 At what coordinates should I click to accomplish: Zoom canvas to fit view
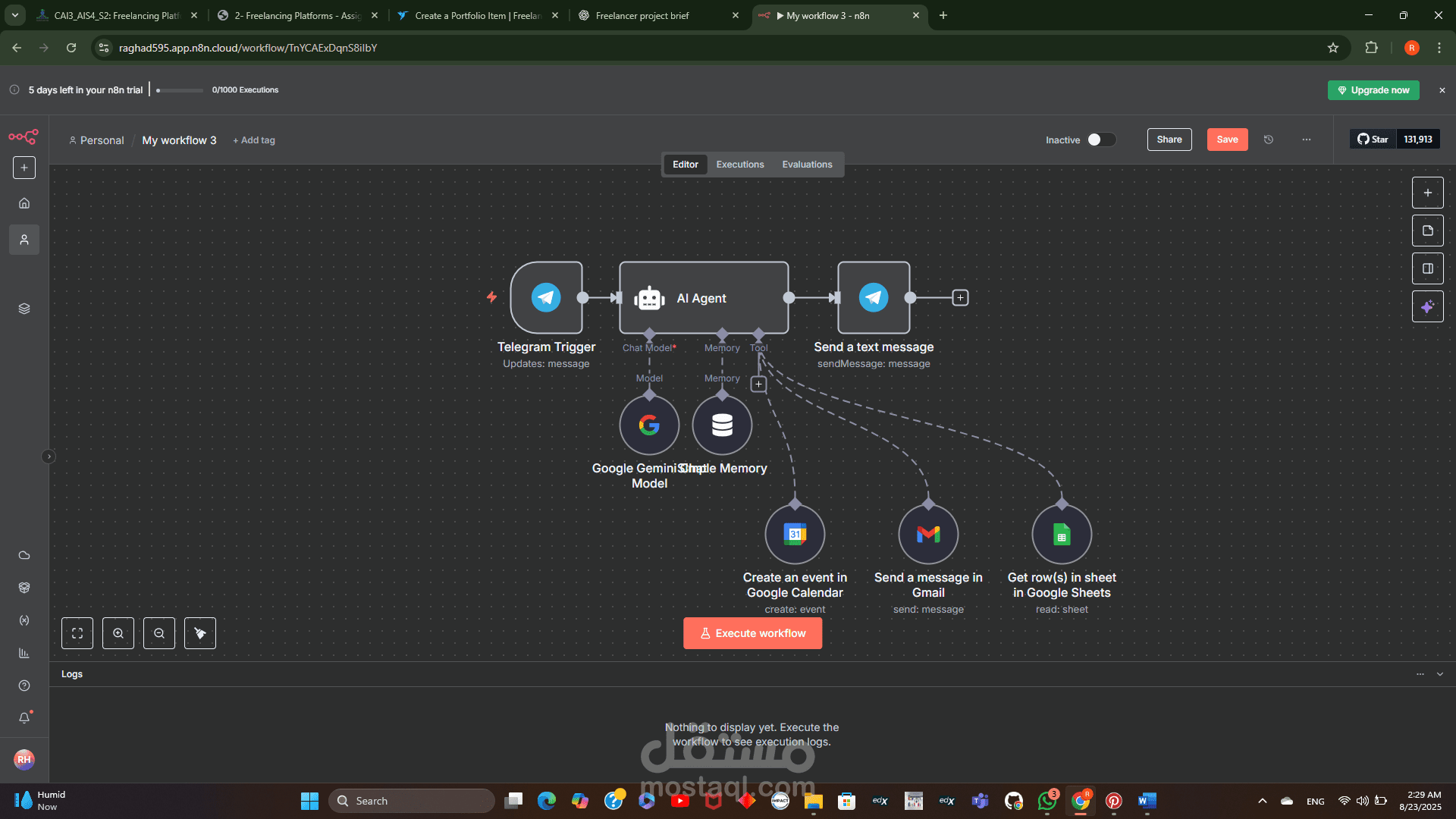tap(77, 633)
